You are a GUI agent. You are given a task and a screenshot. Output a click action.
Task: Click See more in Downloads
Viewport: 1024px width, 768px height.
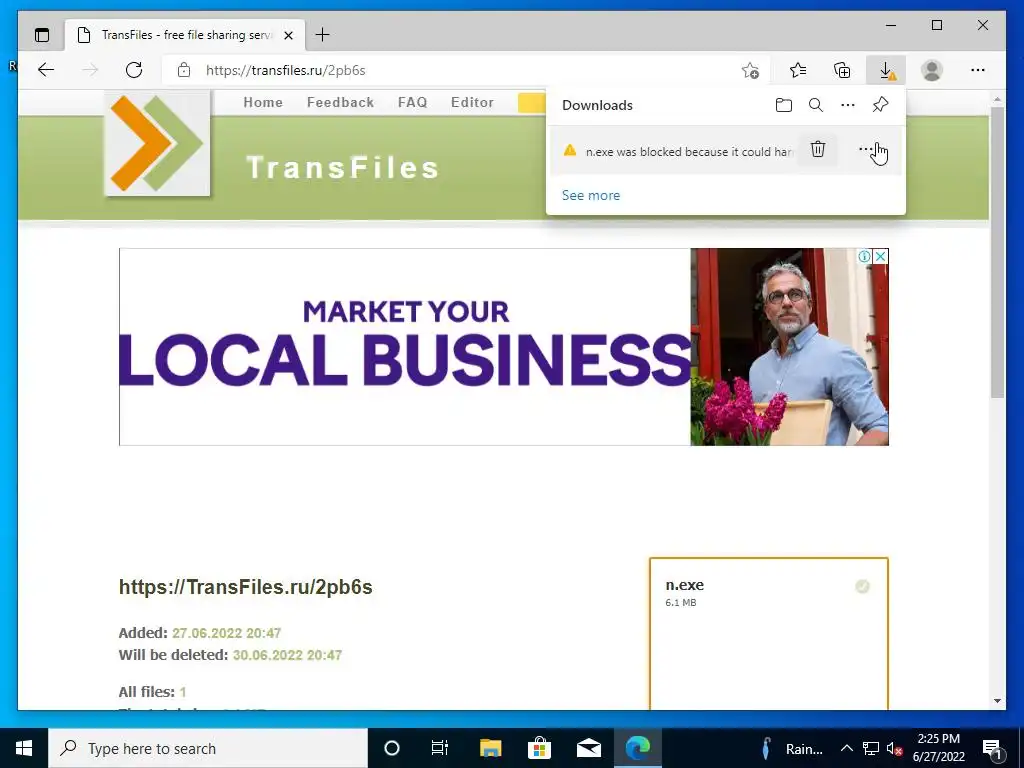click(591, 195)
